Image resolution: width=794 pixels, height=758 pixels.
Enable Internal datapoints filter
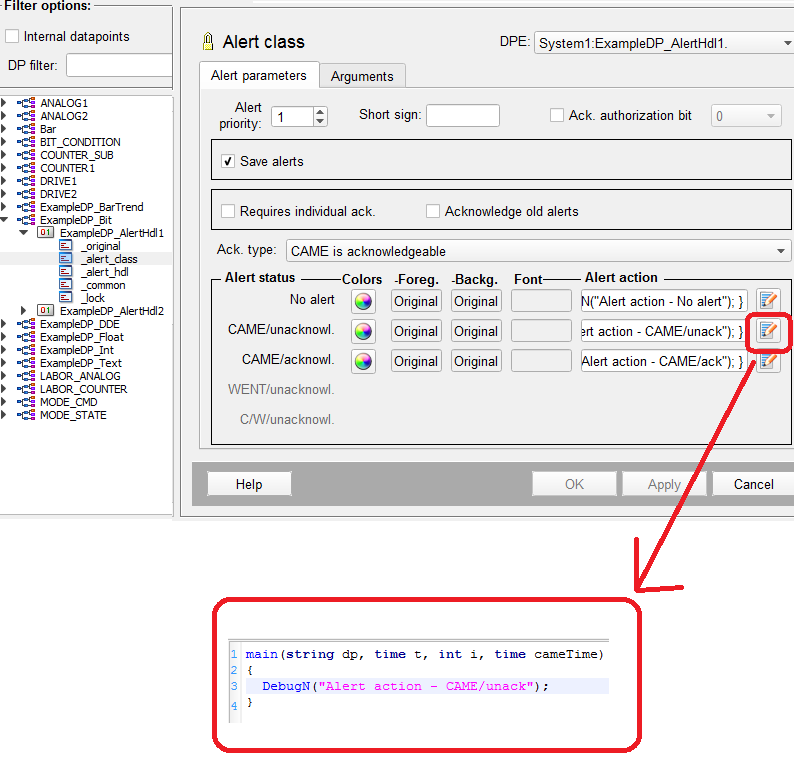click(12, 37)
